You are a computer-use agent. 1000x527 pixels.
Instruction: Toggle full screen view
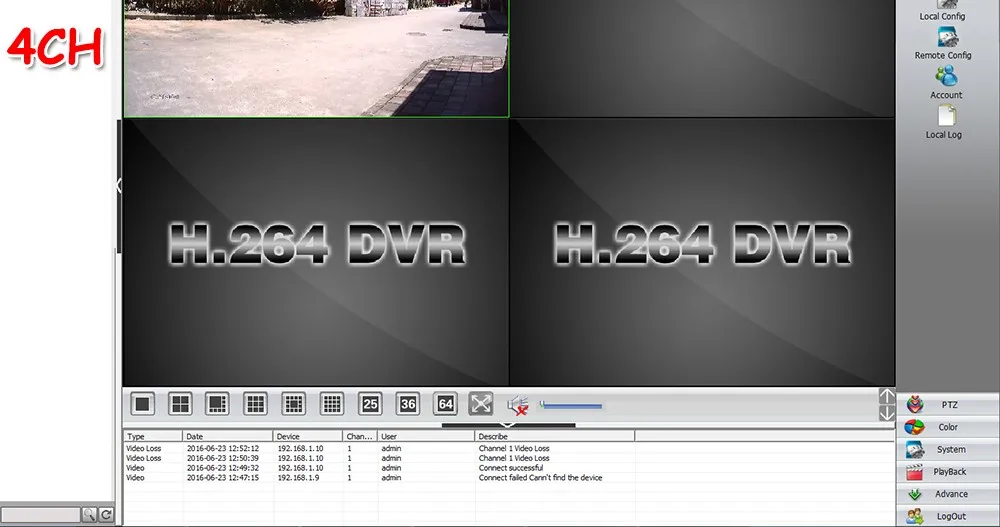(481, 404)
